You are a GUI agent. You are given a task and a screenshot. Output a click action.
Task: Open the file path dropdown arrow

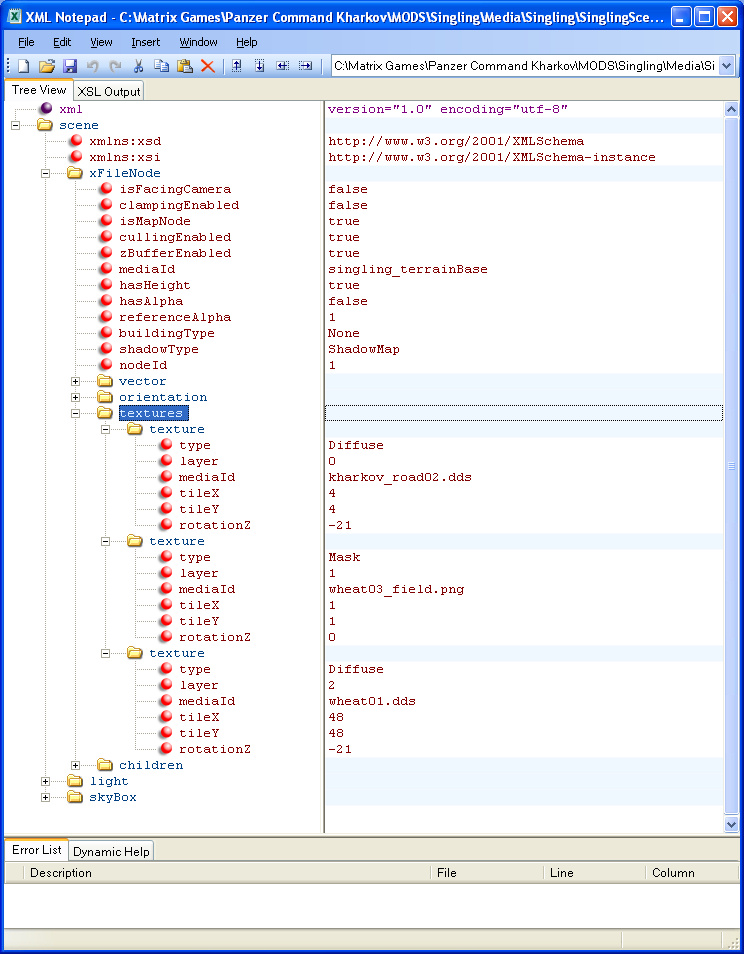(x=726, y=66)
